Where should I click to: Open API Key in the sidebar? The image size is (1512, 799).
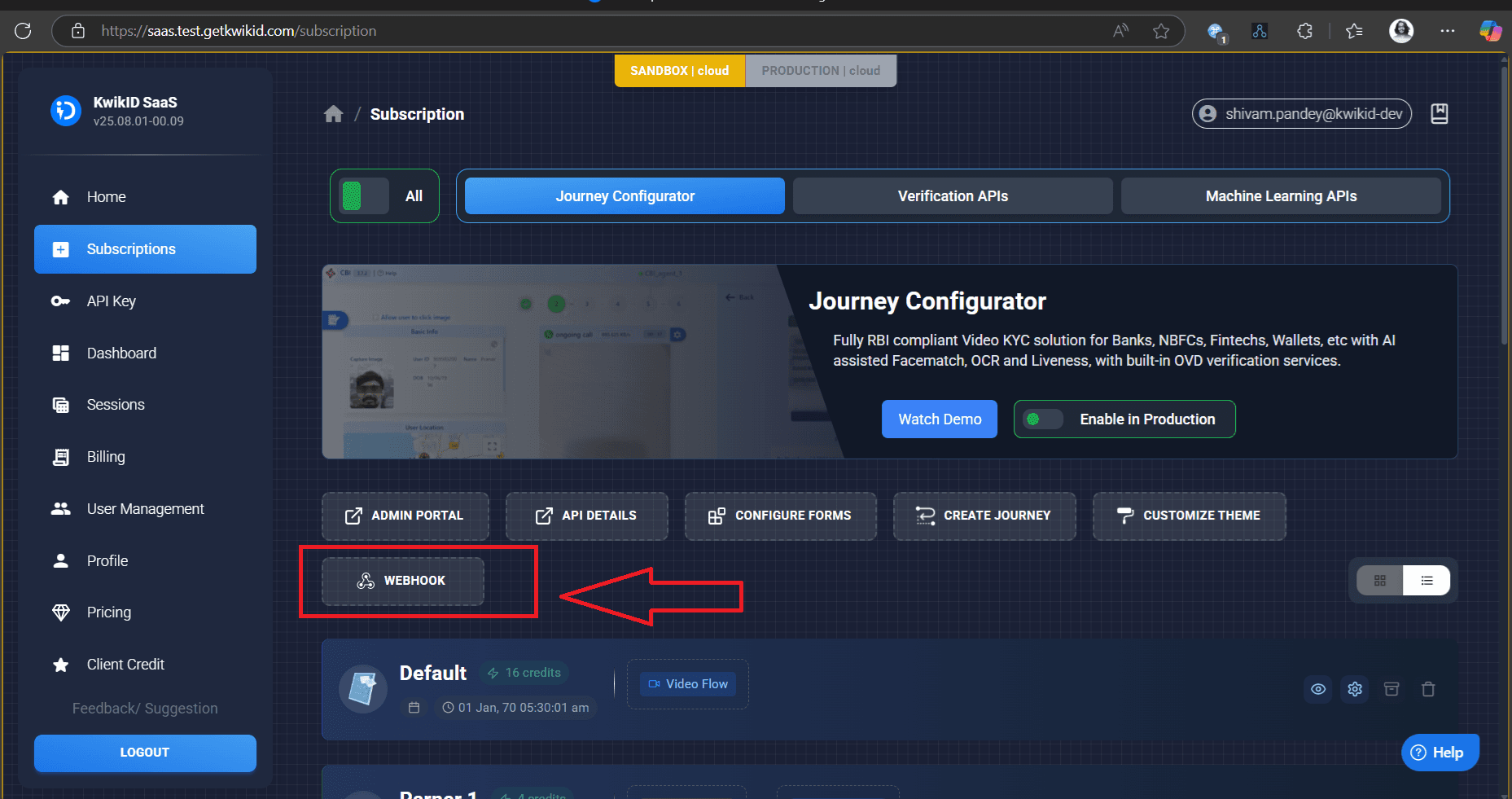tap(145, 301)
